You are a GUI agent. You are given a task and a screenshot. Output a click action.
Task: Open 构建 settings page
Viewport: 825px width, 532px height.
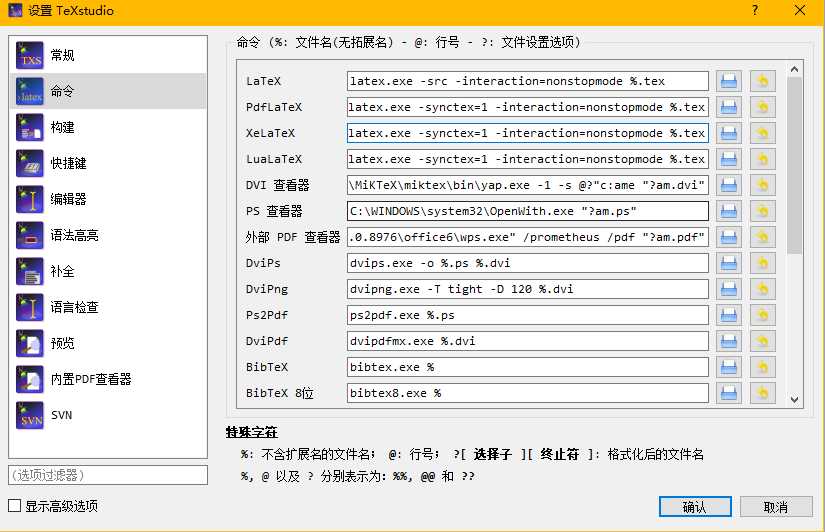[108, 127]
